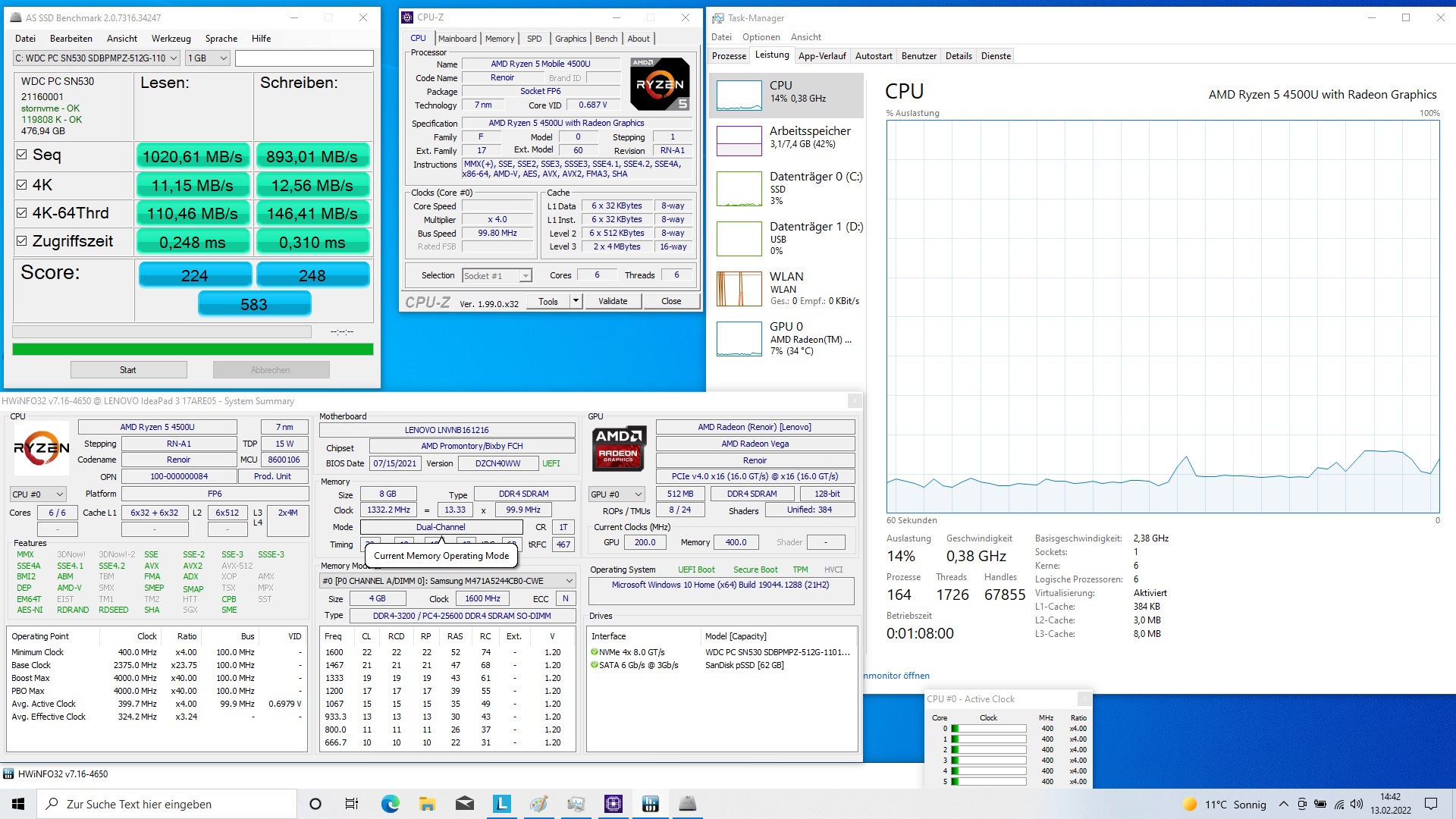Open GPU #0 selector in HWiNFO

pos(617,494)
